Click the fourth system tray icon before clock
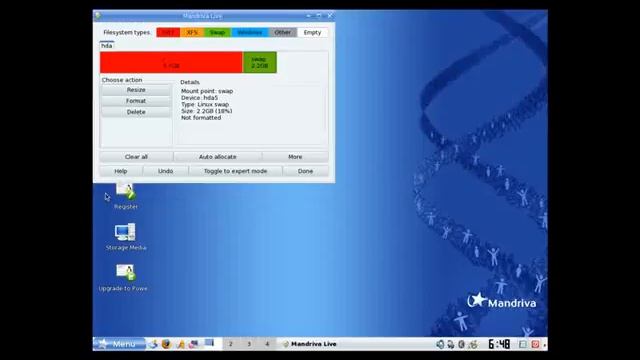 click(x=473, y=344)
